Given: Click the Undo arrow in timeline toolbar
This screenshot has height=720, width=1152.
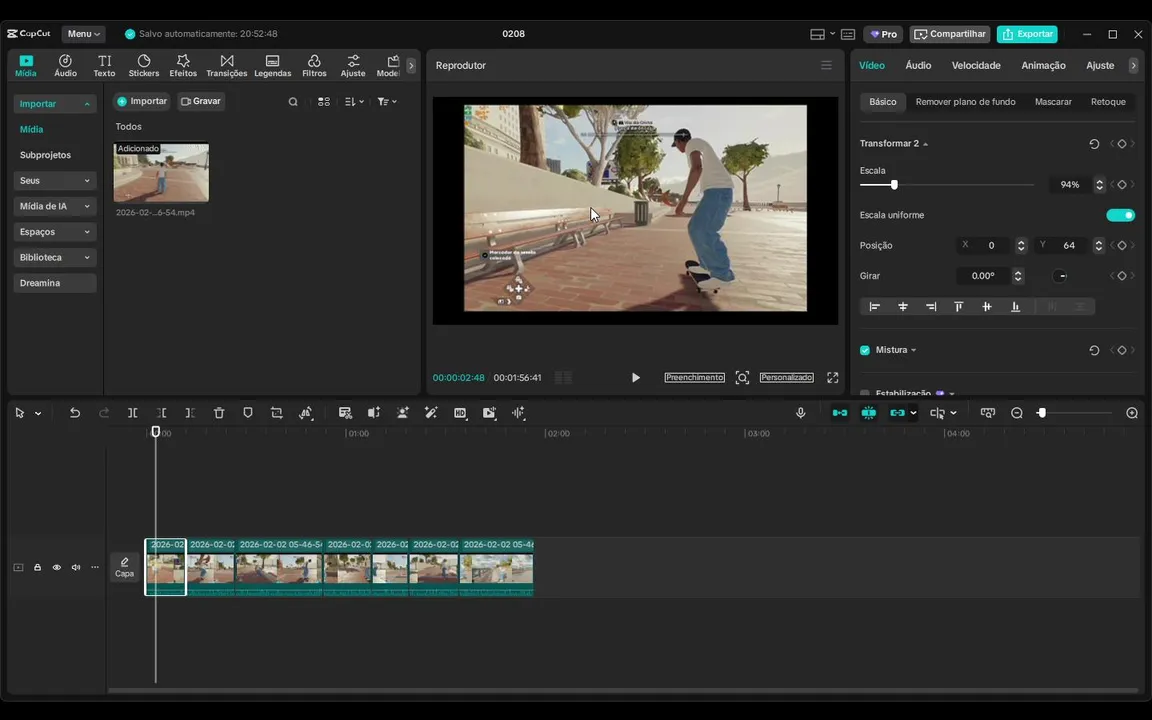Looking at the screenshot, I should click(x=75, y=413).
